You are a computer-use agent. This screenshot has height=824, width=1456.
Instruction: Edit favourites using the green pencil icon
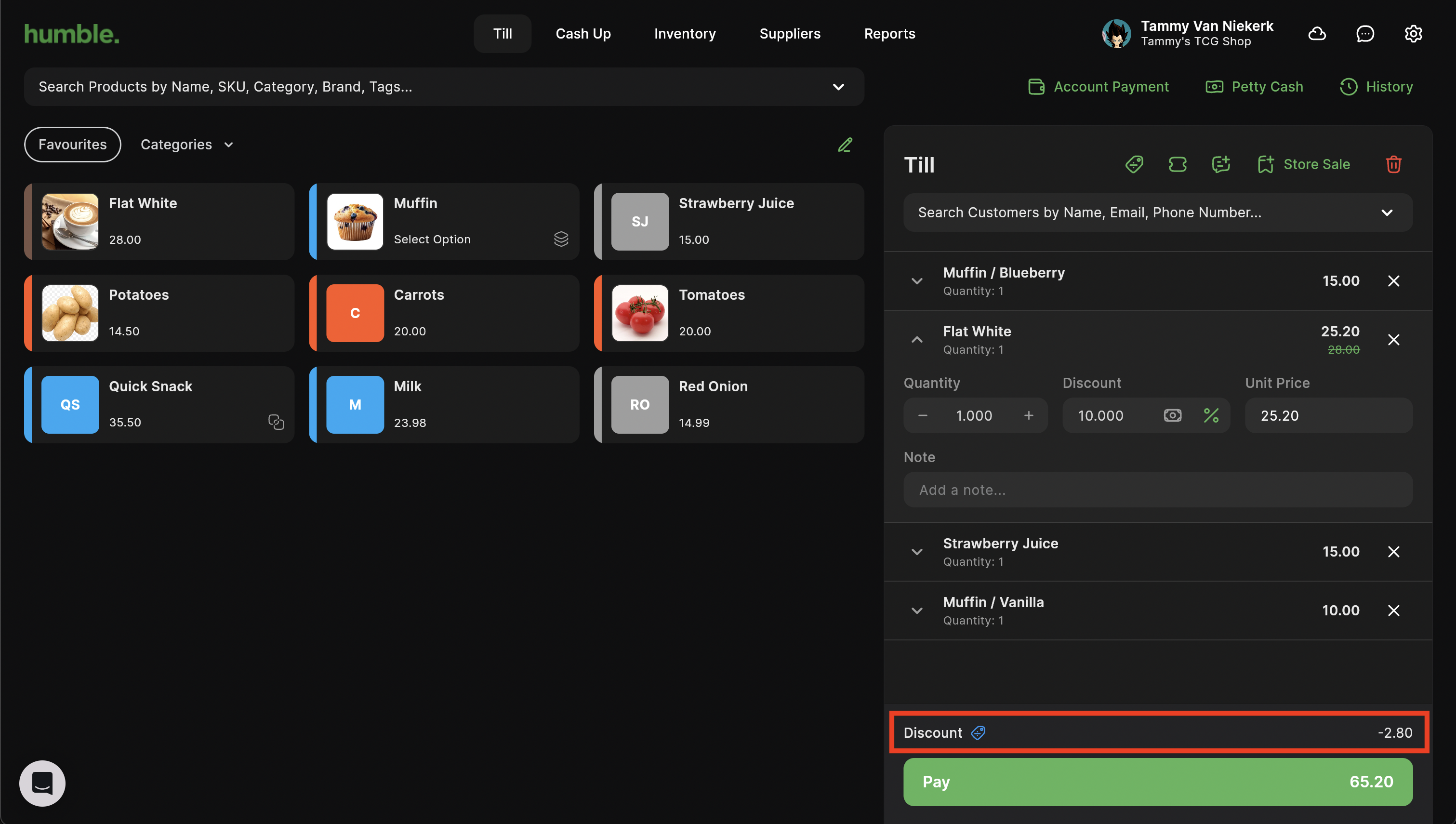[845, 145]
